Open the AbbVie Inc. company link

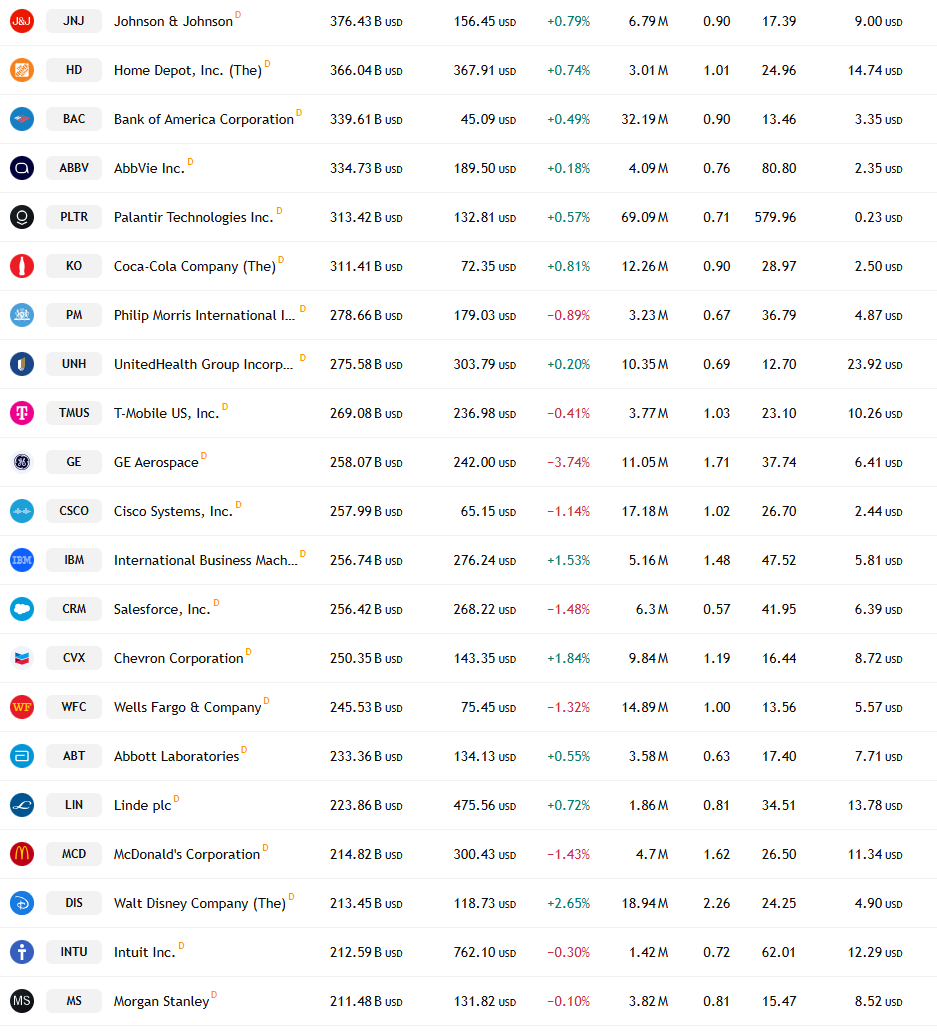pos(149,168)
